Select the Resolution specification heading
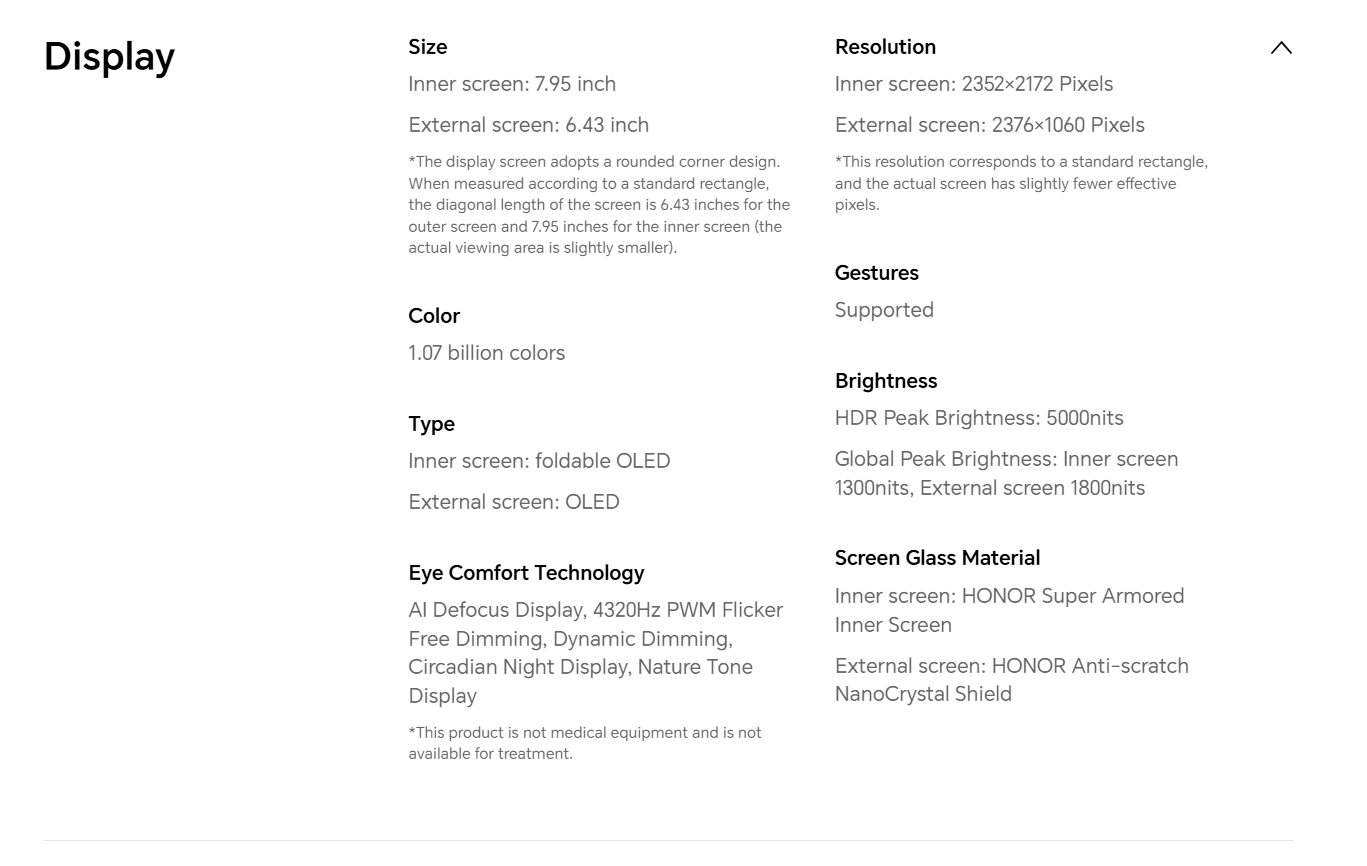This screenshot has height=866, width=1367. click(x=885, y=47)
